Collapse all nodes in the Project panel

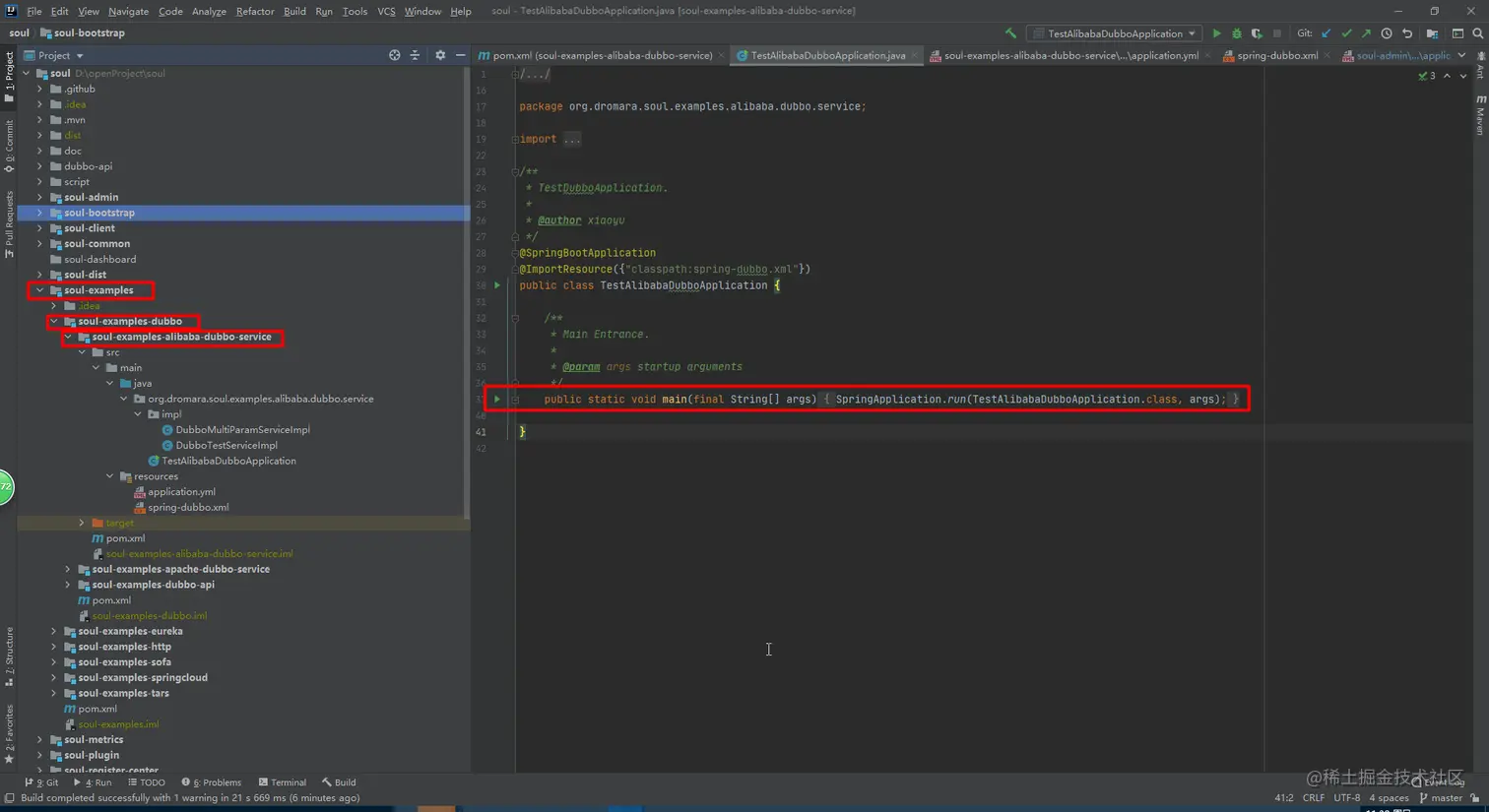point(415,55)
